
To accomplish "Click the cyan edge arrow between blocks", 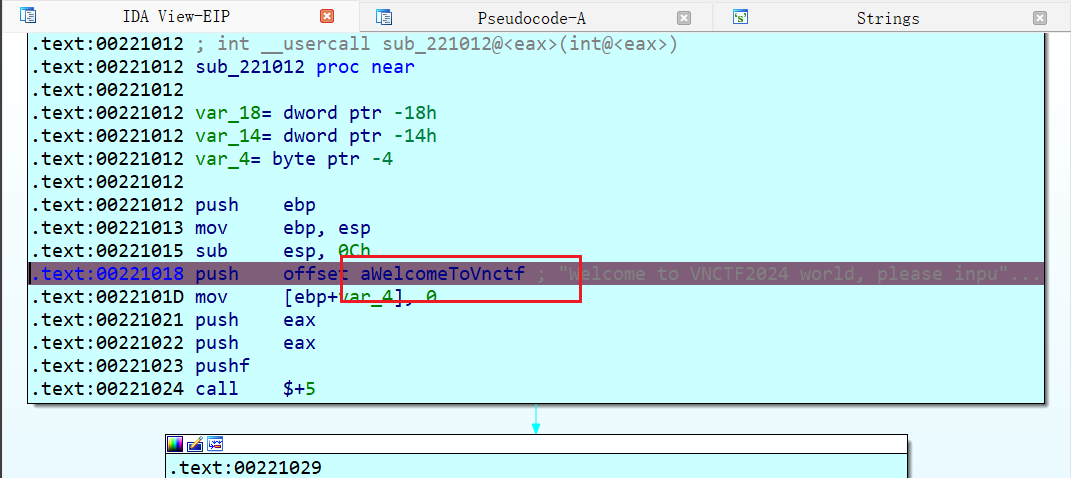I will pos(536,420).
